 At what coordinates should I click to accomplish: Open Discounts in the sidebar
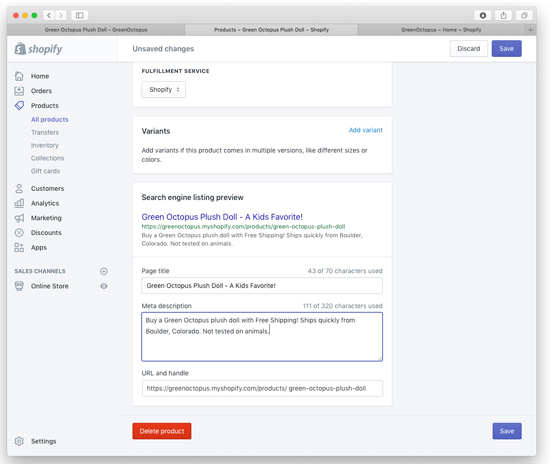[46, 233]
